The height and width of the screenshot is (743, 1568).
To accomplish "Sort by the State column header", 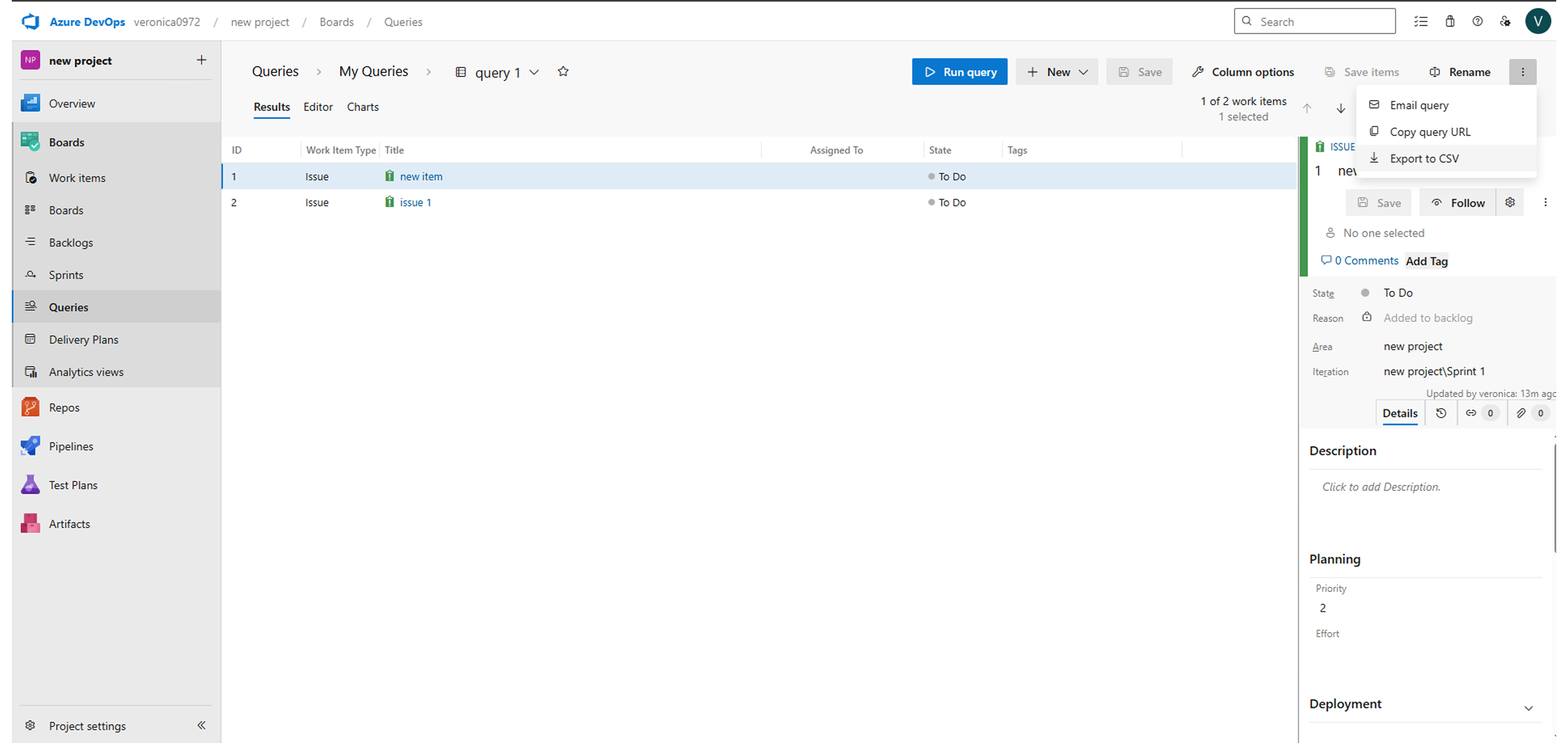I will click(x=940, y=150).
